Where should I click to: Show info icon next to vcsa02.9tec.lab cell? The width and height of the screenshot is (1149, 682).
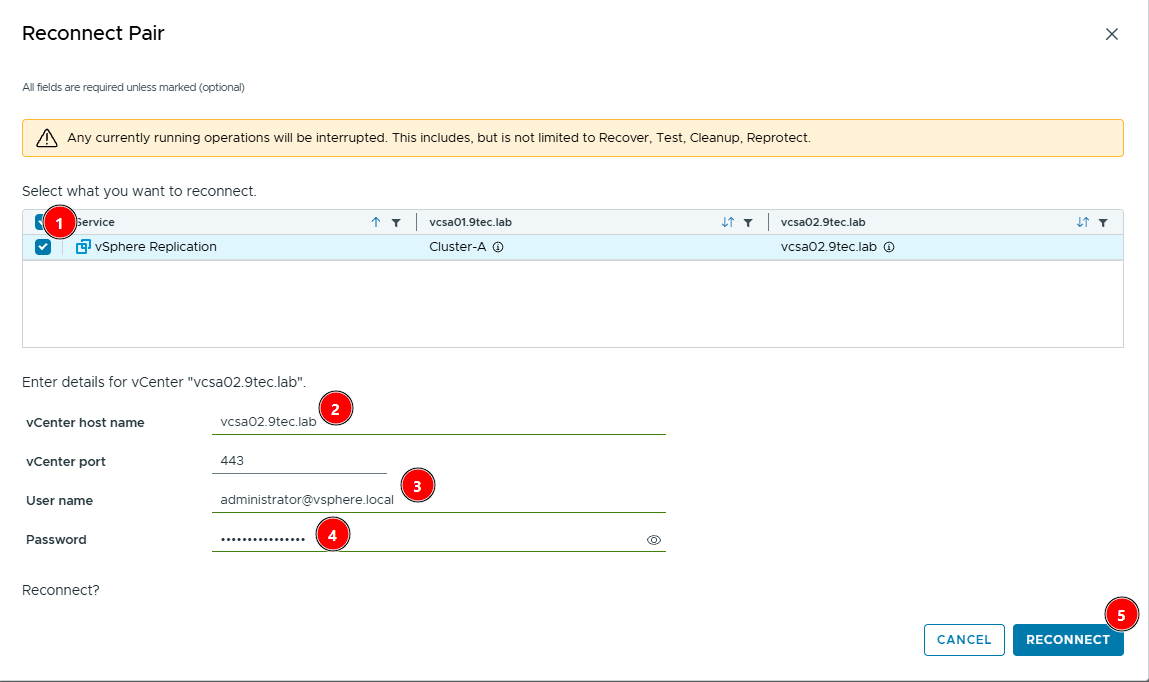[x=889, y=247]
